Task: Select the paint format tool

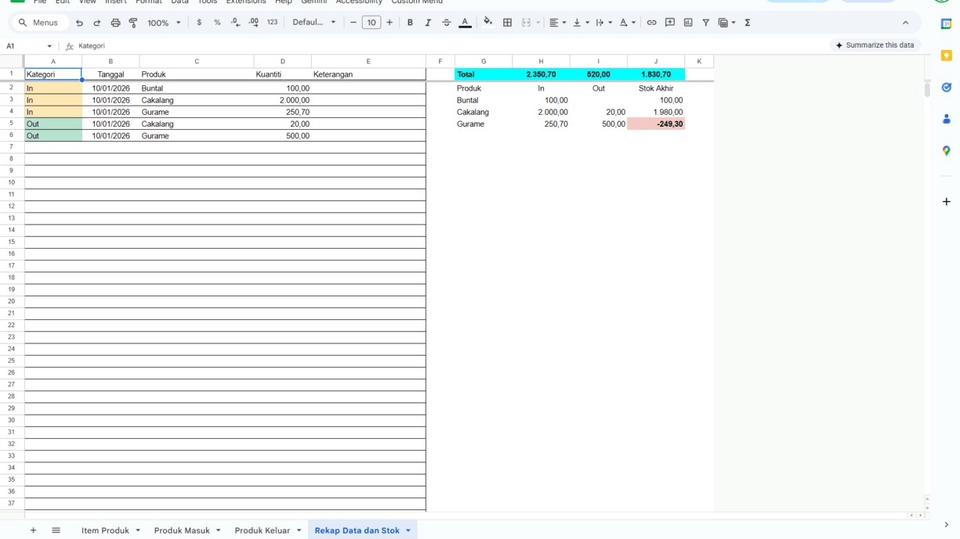Action: [x=133, y=23]
